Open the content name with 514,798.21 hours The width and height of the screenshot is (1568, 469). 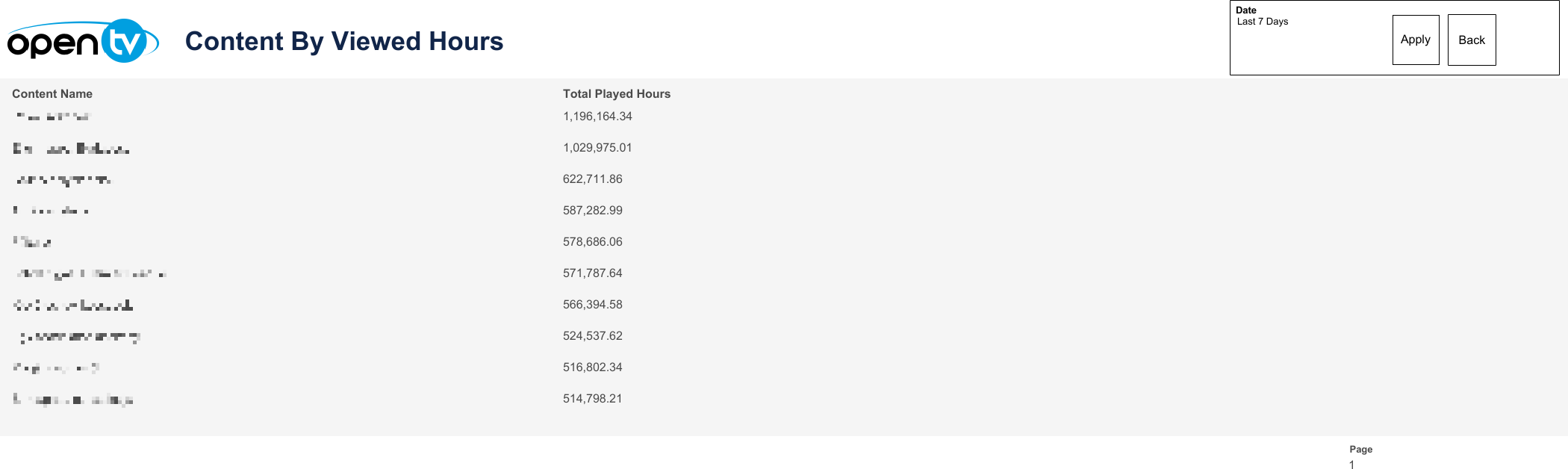coord(73,400)
